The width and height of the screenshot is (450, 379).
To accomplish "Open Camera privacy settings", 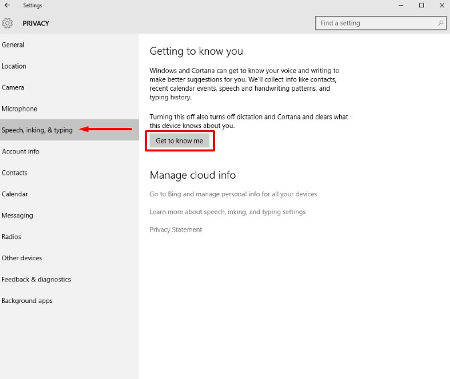I will 69,87.
